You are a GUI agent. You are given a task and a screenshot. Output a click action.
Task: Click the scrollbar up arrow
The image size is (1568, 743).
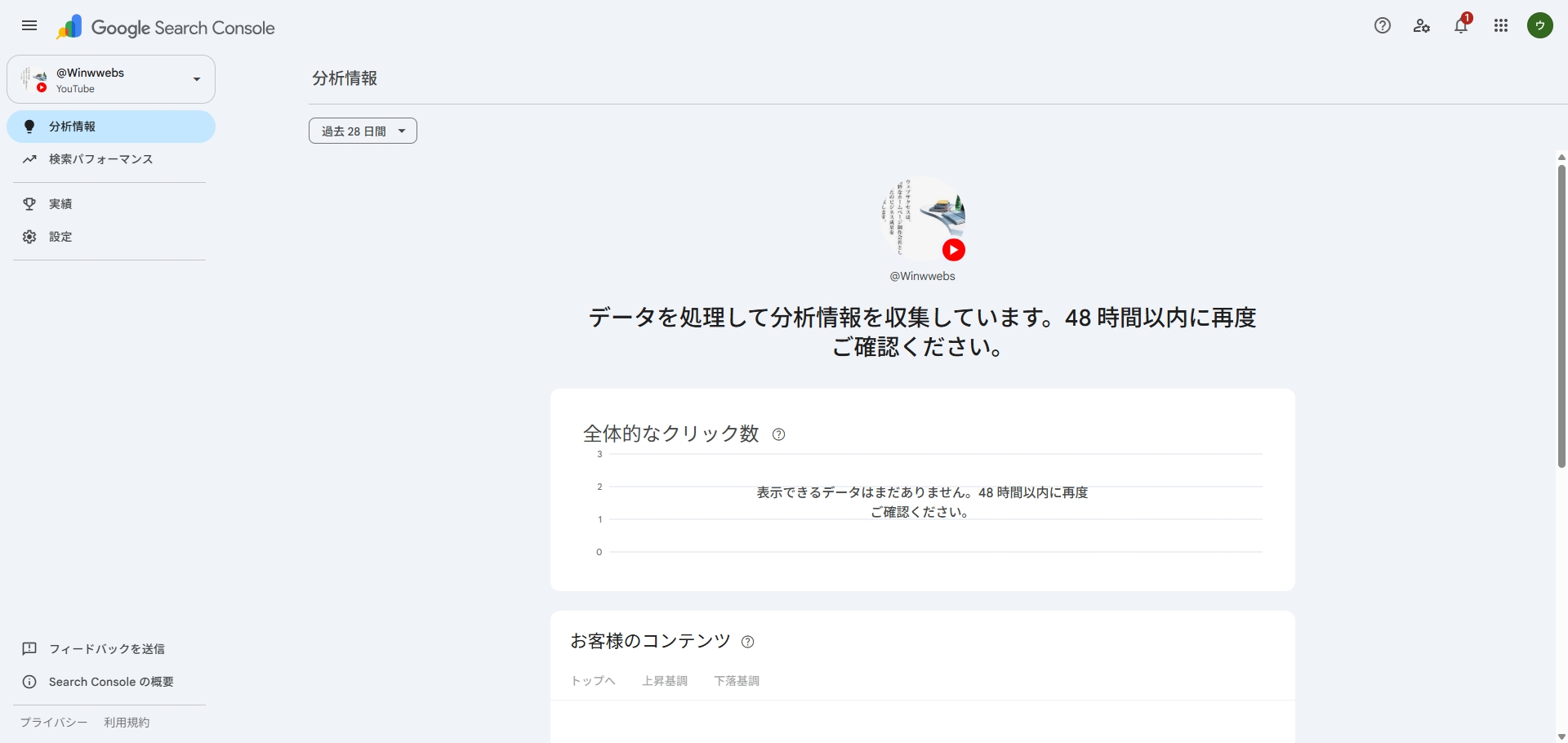click(1561, 157)
